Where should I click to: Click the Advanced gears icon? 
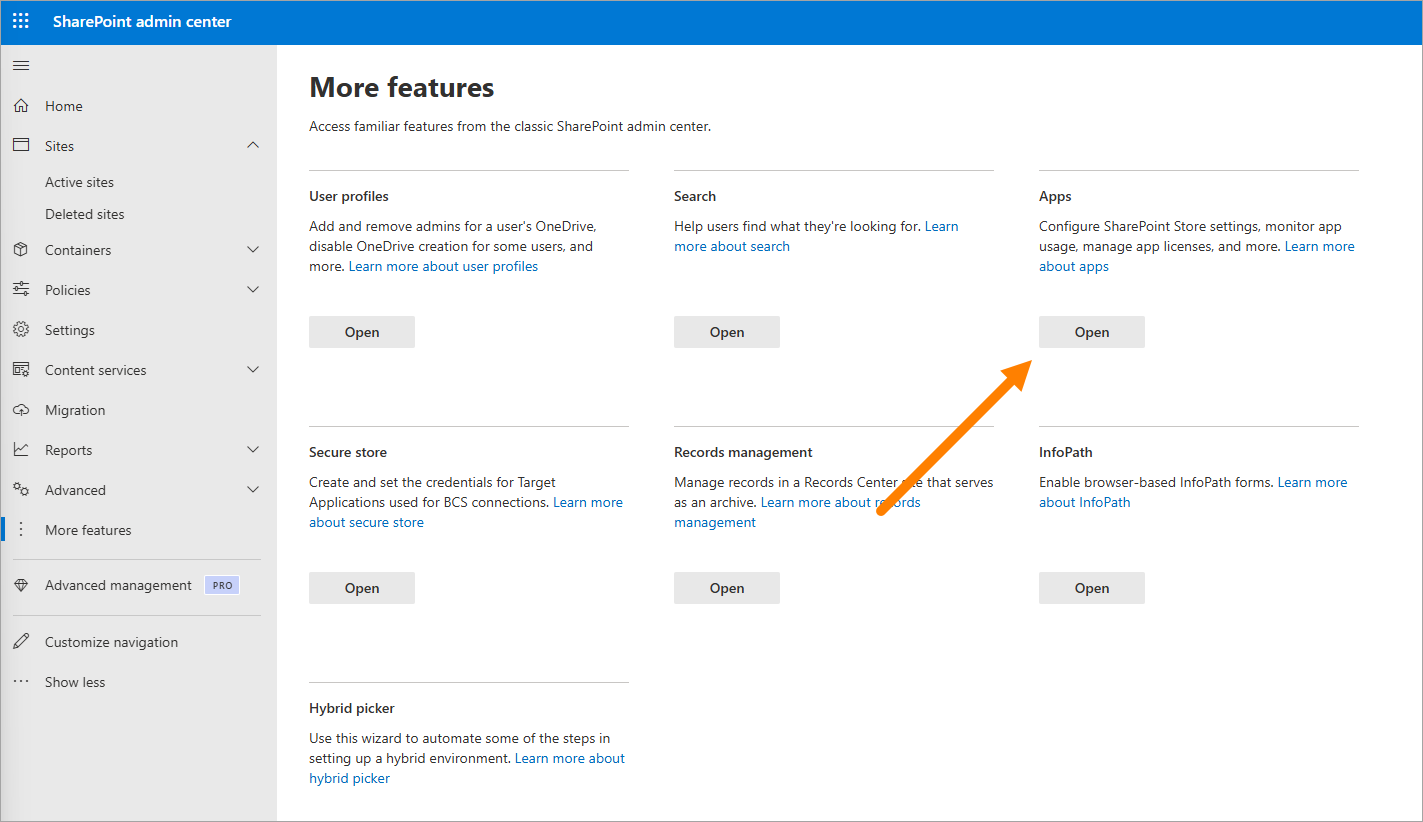point(21,490)
